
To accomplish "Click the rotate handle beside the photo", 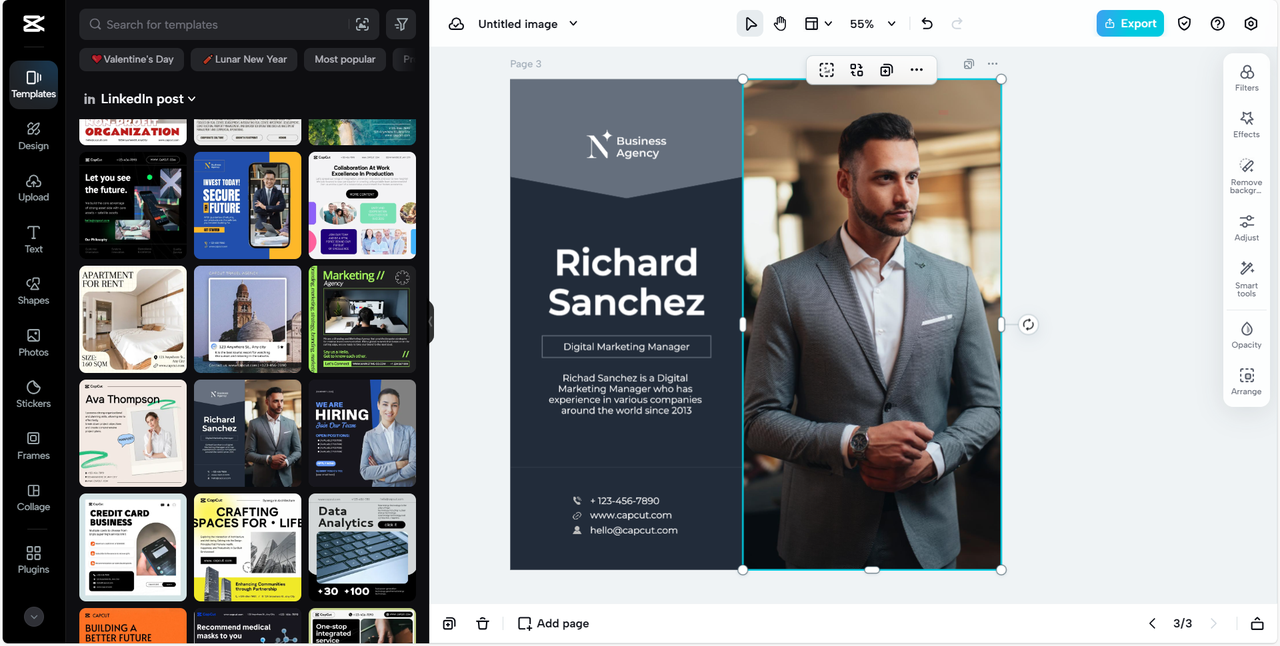I will pyautogui.click(x=1028, y=324).
